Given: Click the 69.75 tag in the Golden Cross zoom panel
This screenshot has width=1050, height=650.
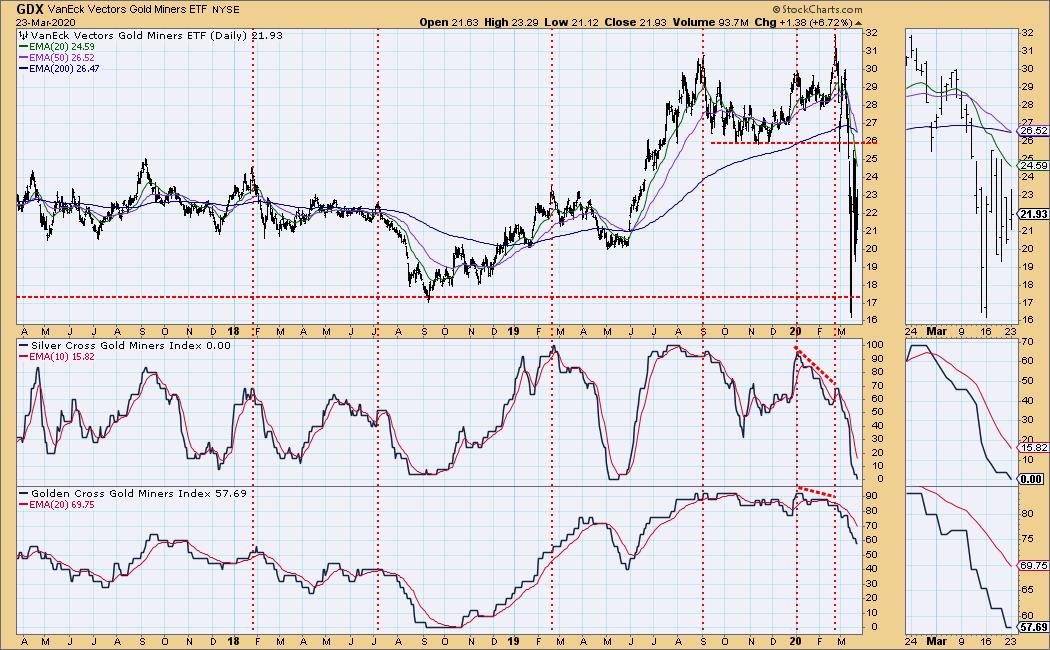Looking at the screenshot, I should click(1034, 566).
